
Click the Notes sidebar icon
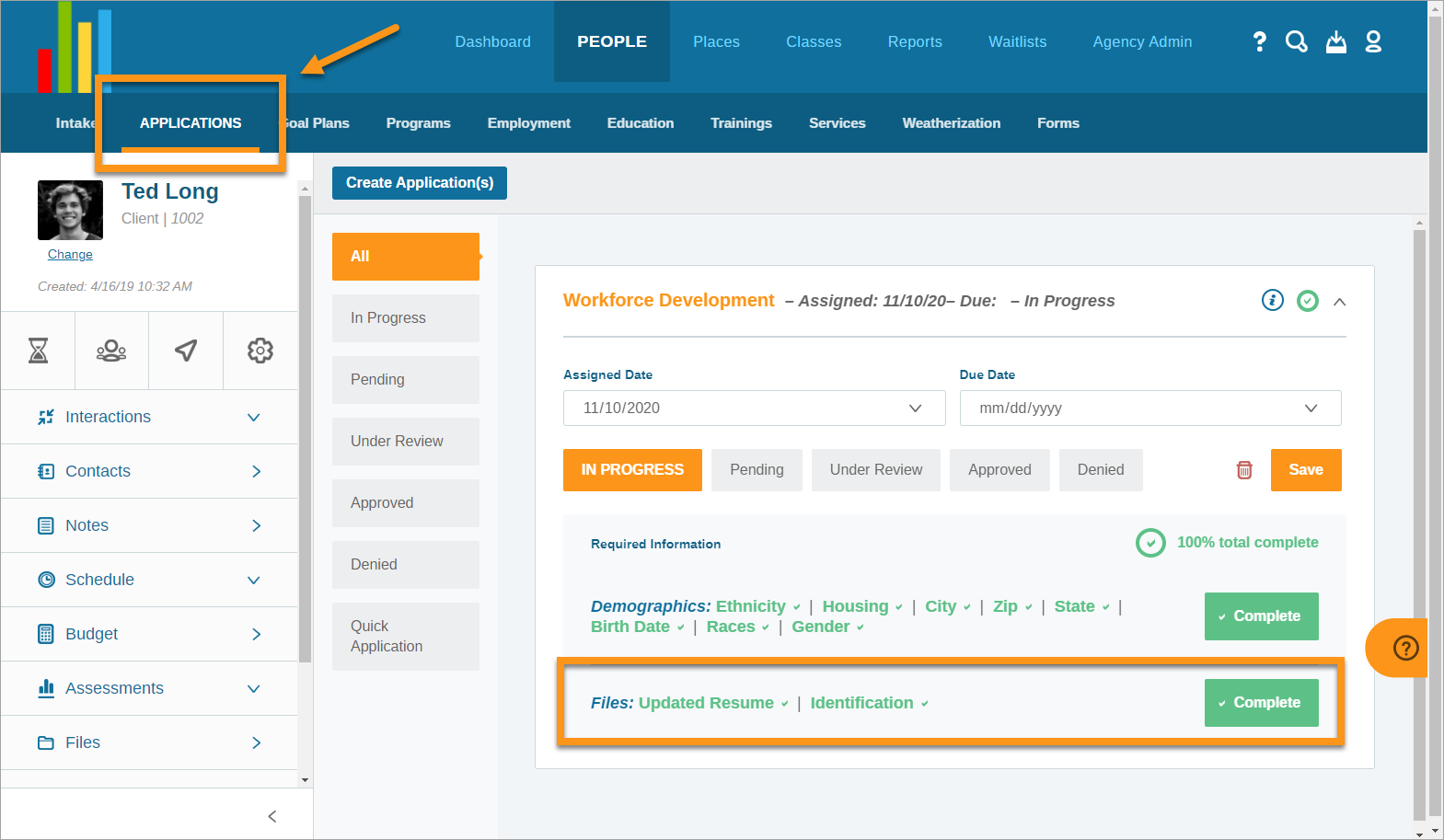coord(46,525)
